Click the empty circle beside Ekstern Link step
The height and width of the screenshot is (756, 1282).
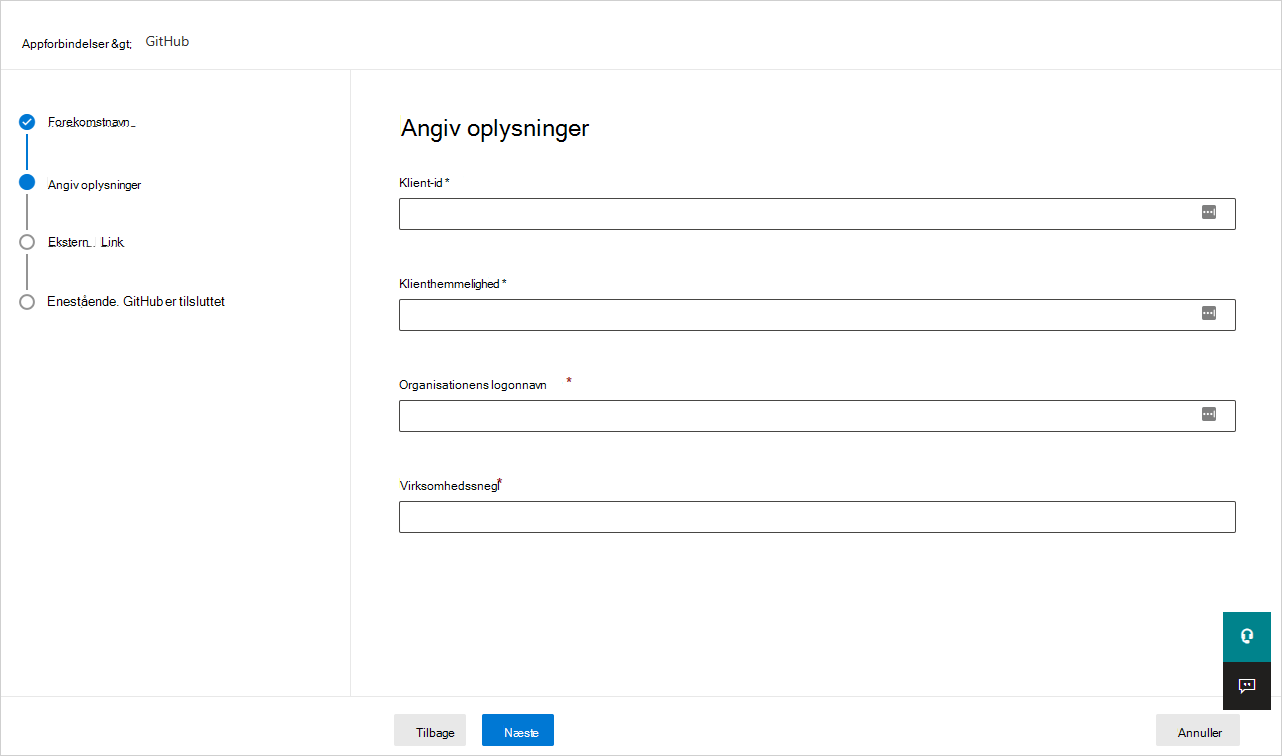26,242
